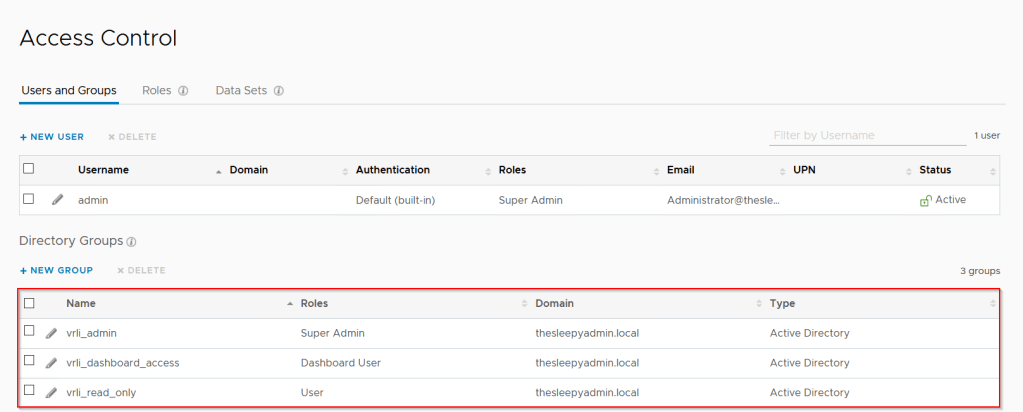
Task: Sort groups by Name column arrow
Action: [290, 303]
